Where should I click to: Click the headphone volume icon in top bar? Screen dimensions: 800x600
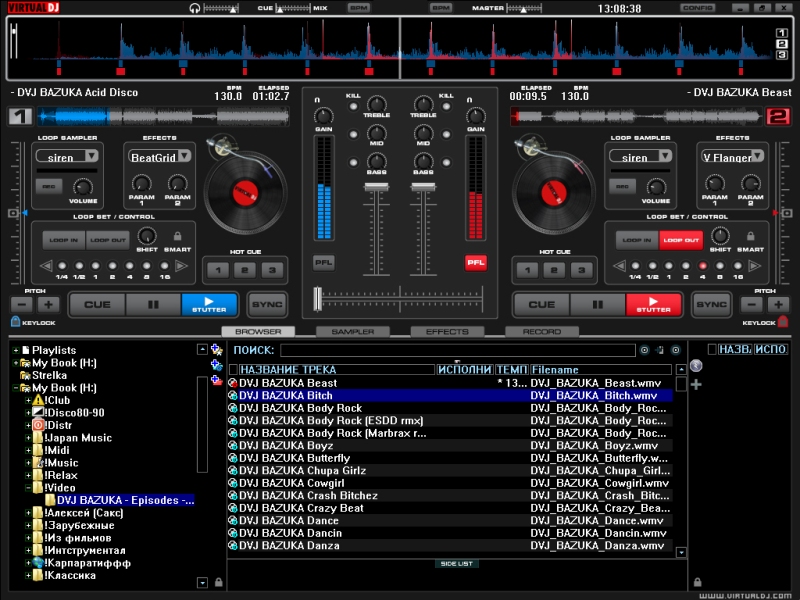click(194, 8)
